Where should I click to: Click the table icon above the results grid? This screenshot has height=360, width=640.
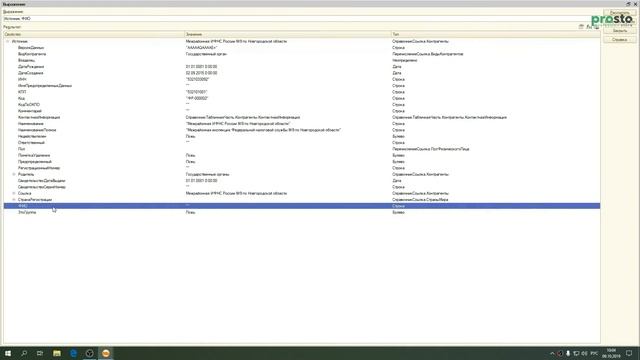tap(581, 27)
